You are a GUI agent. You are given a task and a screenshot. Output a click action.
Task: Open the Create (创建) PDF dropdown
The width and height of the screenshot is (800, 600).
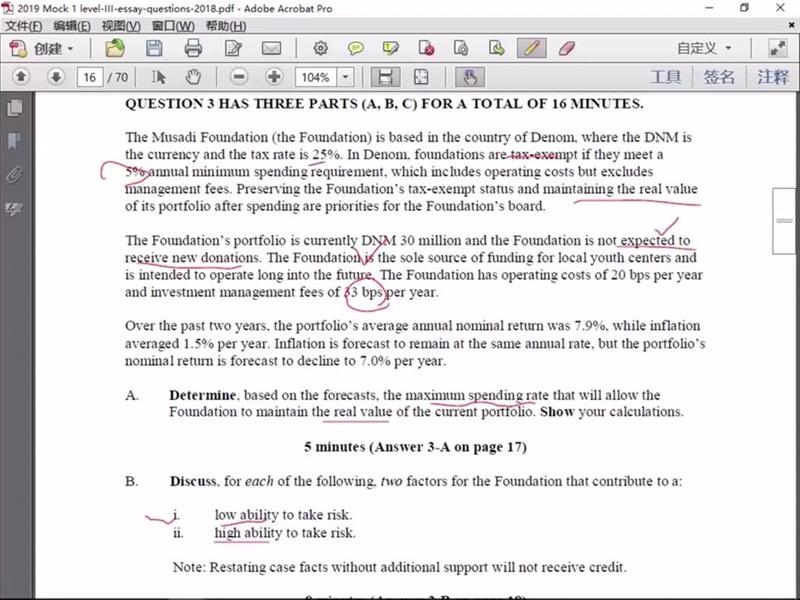(x=42, y=49)
